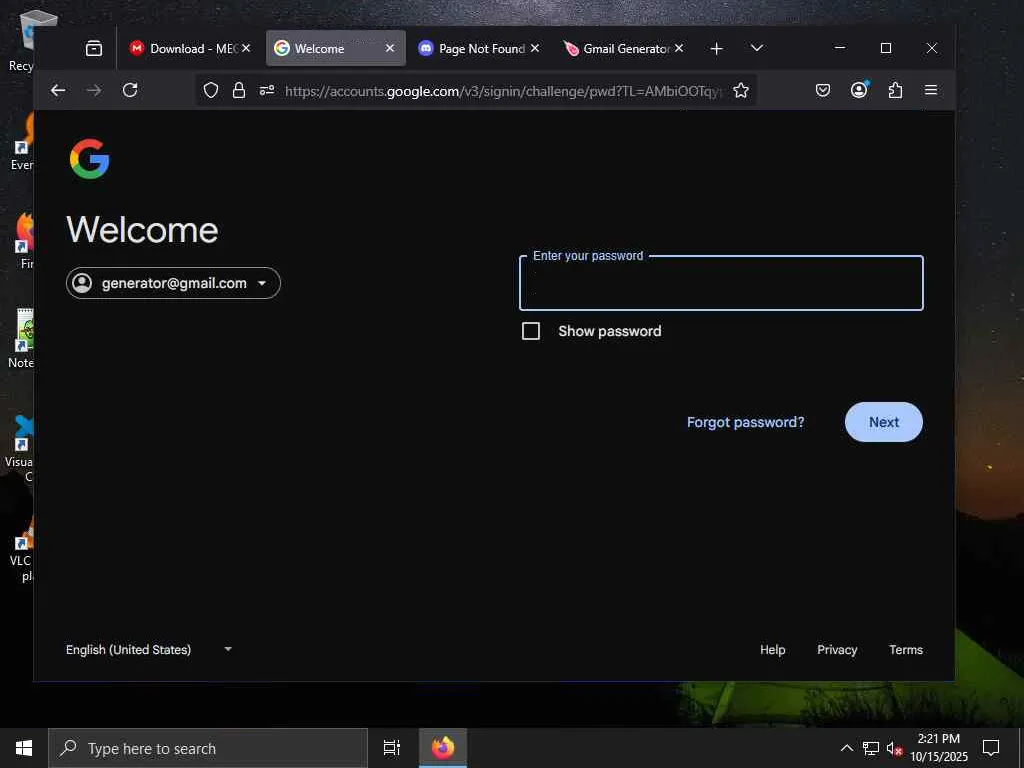Viewport: 1024px width, 768px height.
Task: Open site permissions icon in address bar
Action: click(x=267, y=90)
